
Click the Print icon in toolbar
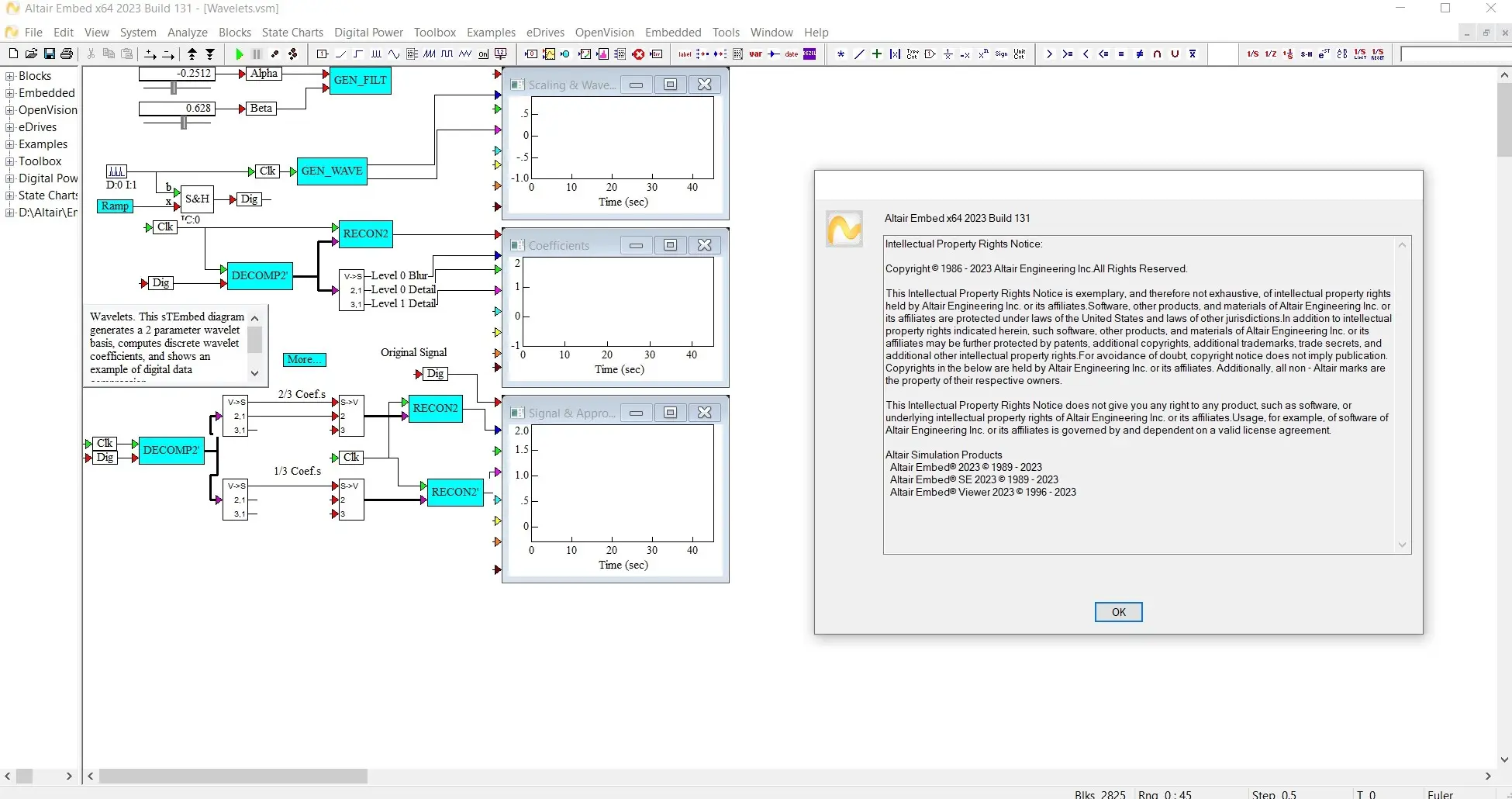pyautogui.click(x=67, y=54)
